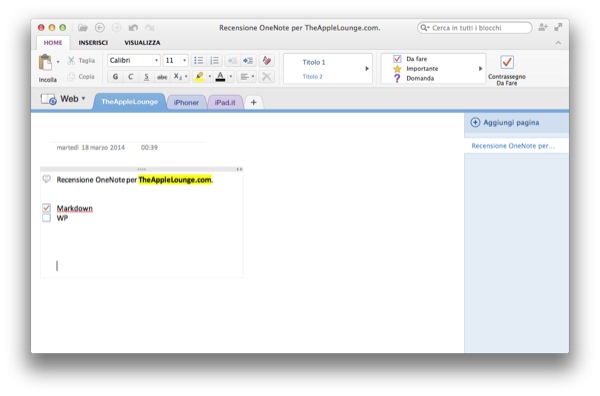Click the note container resize arrows

pyautogui.click(x=239, y=169)
